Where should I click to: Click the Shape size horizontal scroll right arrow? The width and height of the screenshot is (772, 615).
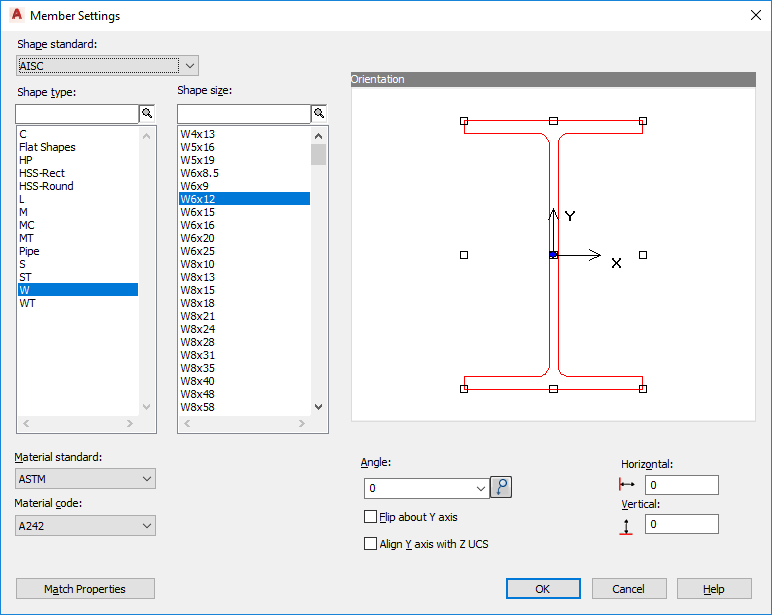[x=301, y=423]
